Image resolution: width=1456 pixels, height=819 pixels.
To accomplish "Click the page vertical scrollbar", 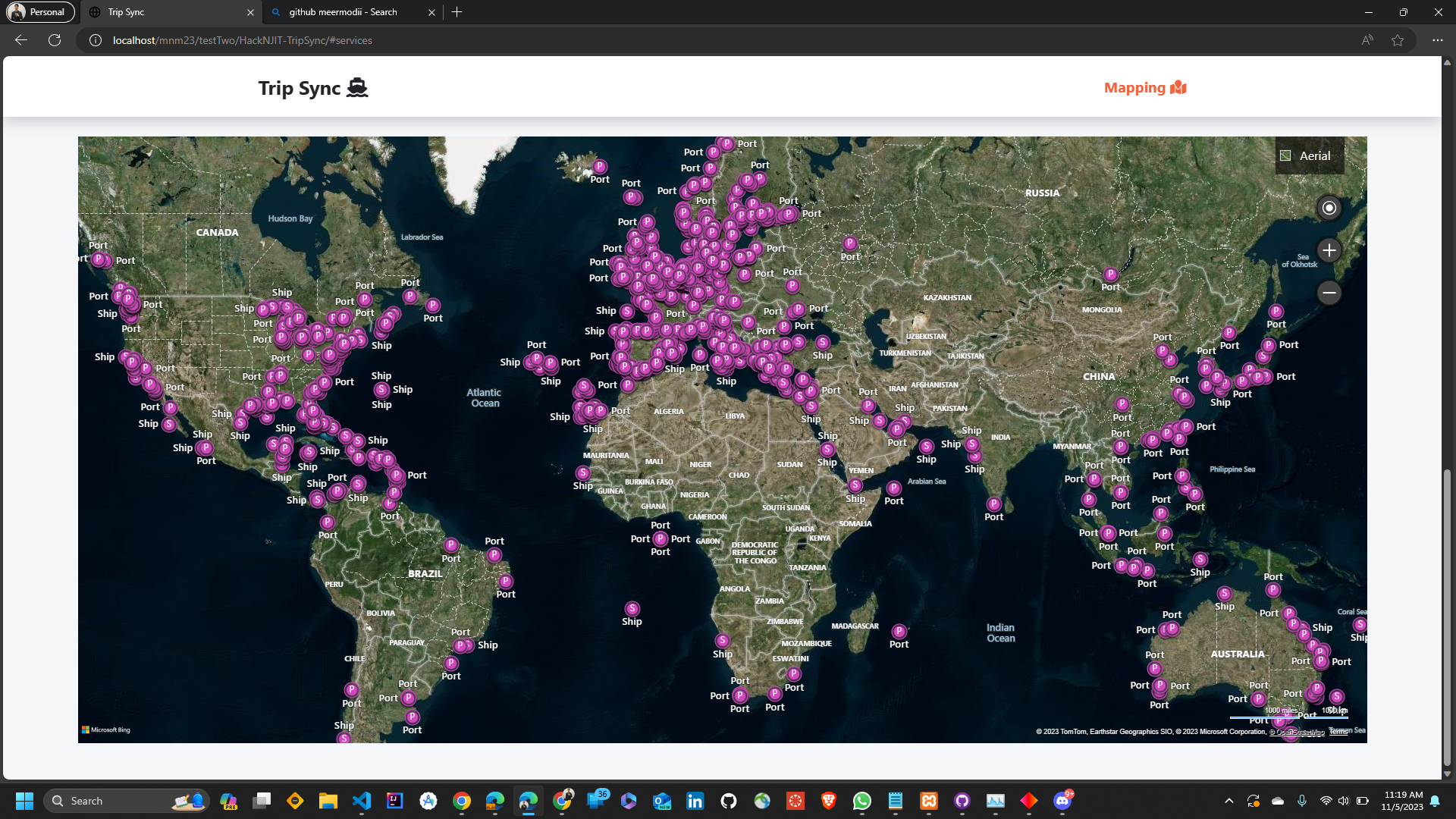I will 1447,618.
